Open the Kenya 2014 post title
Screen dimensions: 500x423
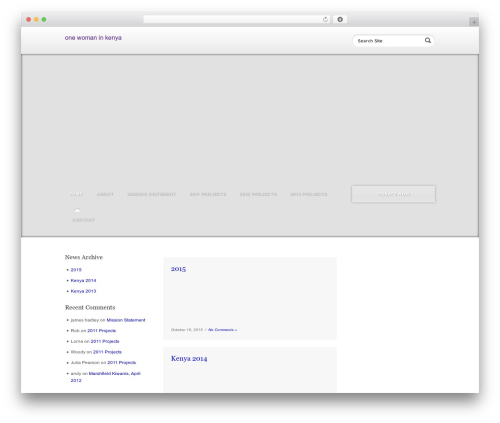[x=189, y=359]
